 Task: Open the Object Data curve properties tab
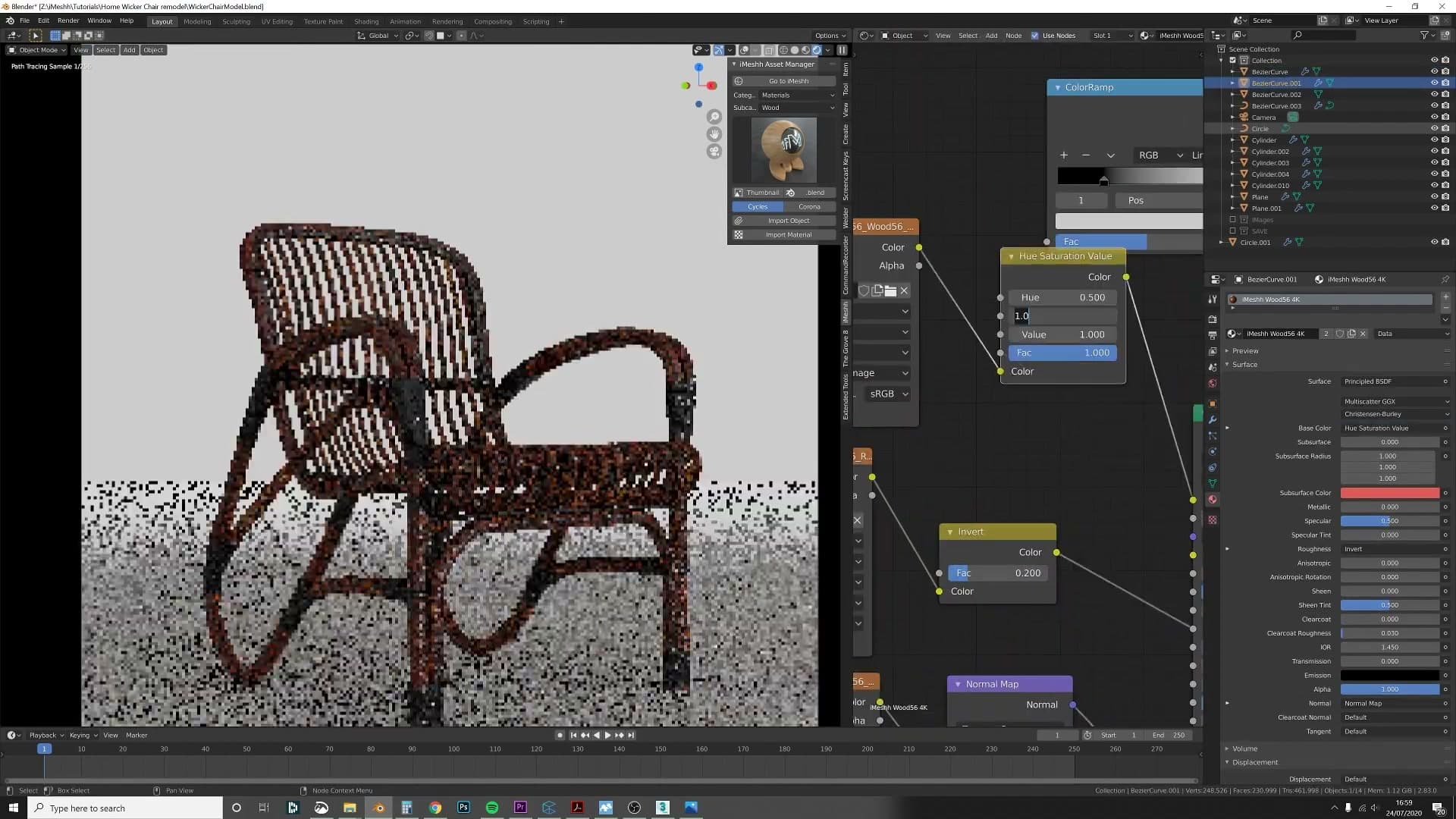coord(1212,483)
